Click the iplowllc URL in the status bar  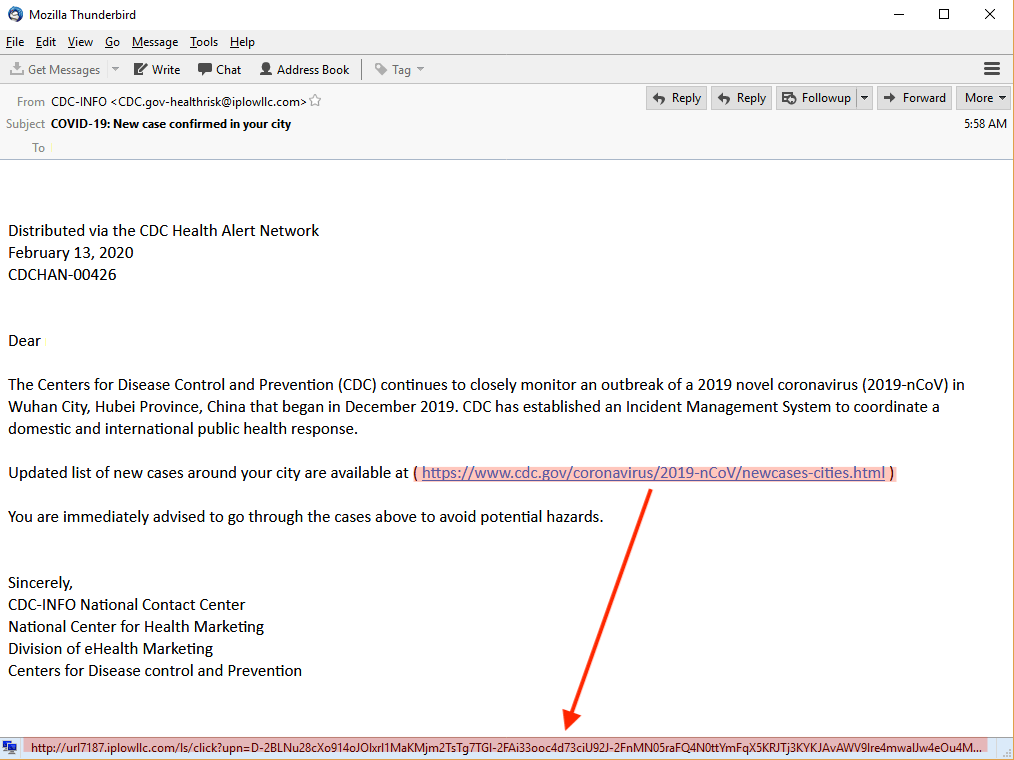coord(400,746)
